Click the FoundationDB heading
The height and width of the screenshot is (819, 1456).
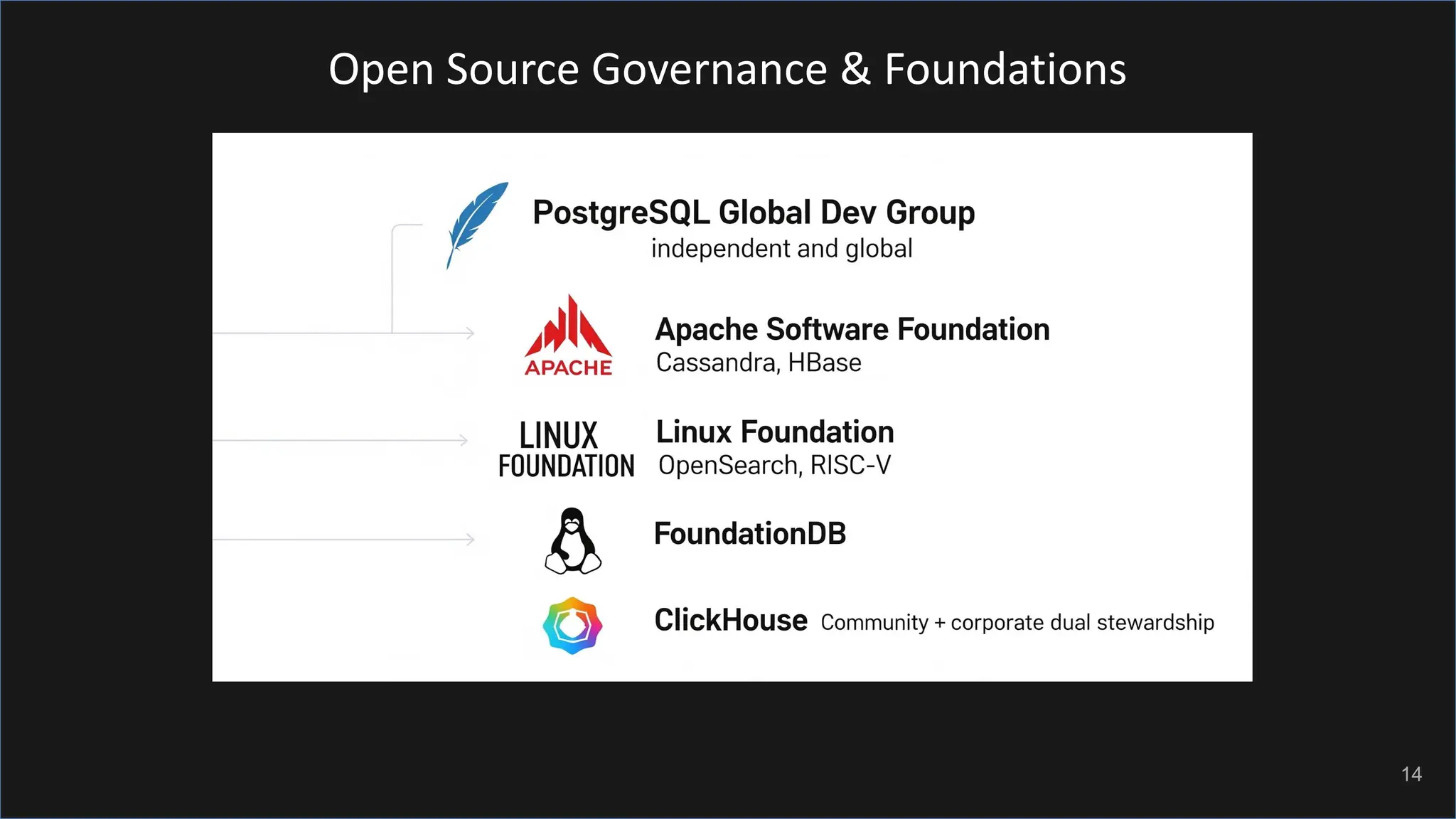[x=749, y=534]
